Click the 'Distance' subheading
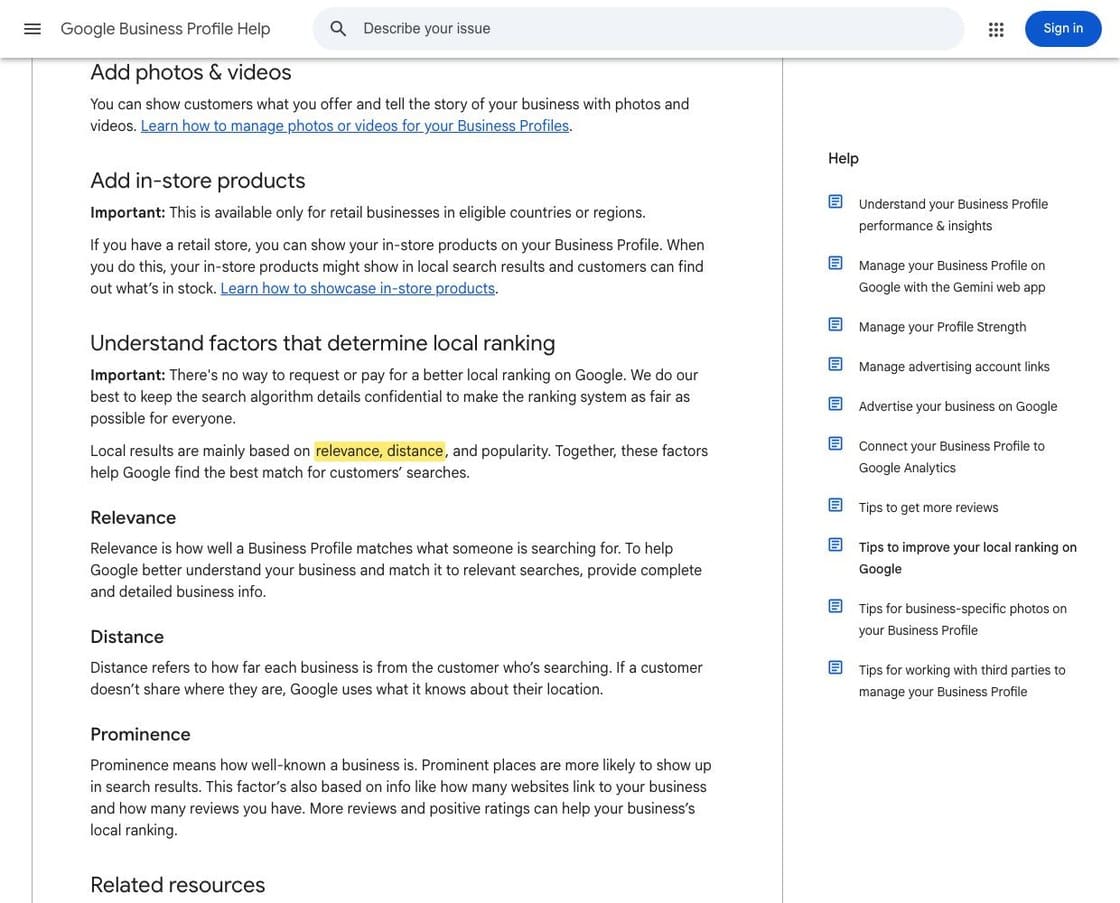This screenshot has width=1120, height=903. click(x=127, y=637)
